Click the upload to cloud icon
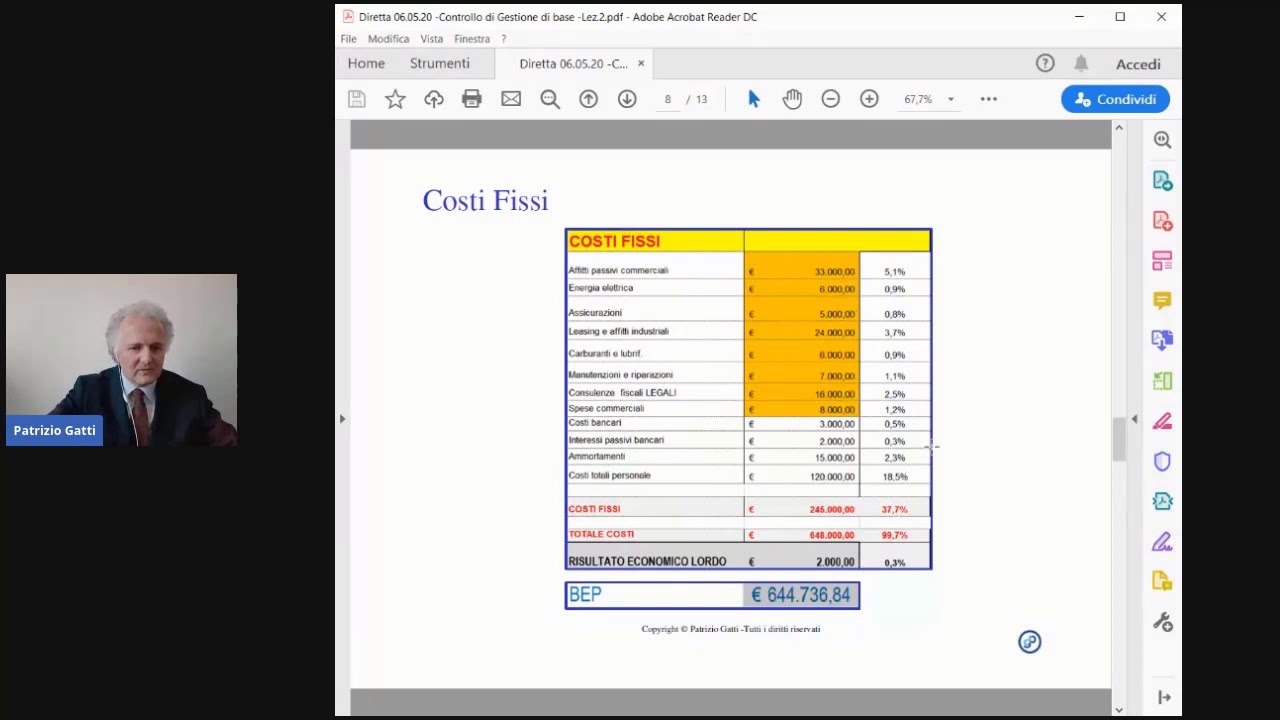The image size is (1280, 720). [x=434, y=99]
